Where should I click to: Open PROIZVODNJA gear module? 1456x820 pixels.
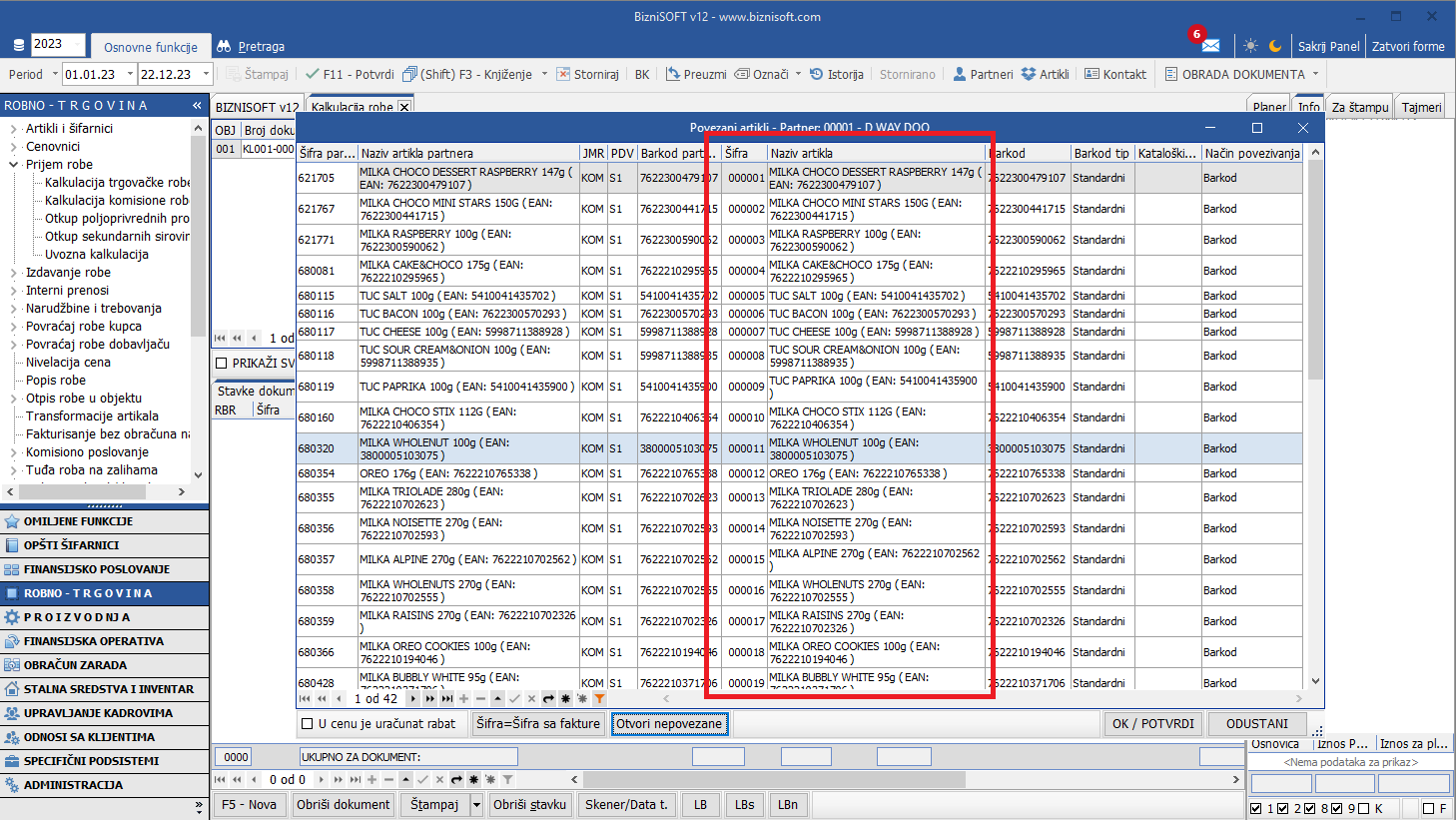pyautogui.click(x=105, y=617)
